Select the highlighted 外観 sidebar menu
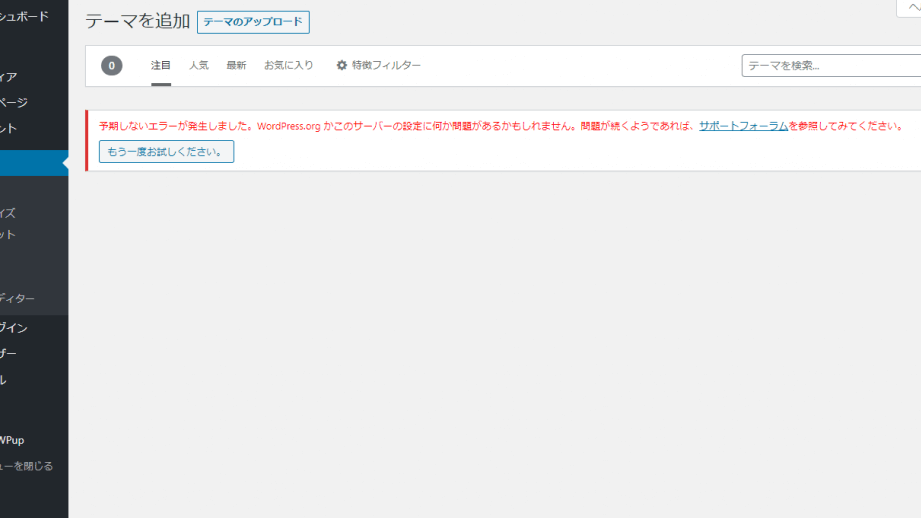Viewport: 921px width, 518px height. tap(34, 163)
